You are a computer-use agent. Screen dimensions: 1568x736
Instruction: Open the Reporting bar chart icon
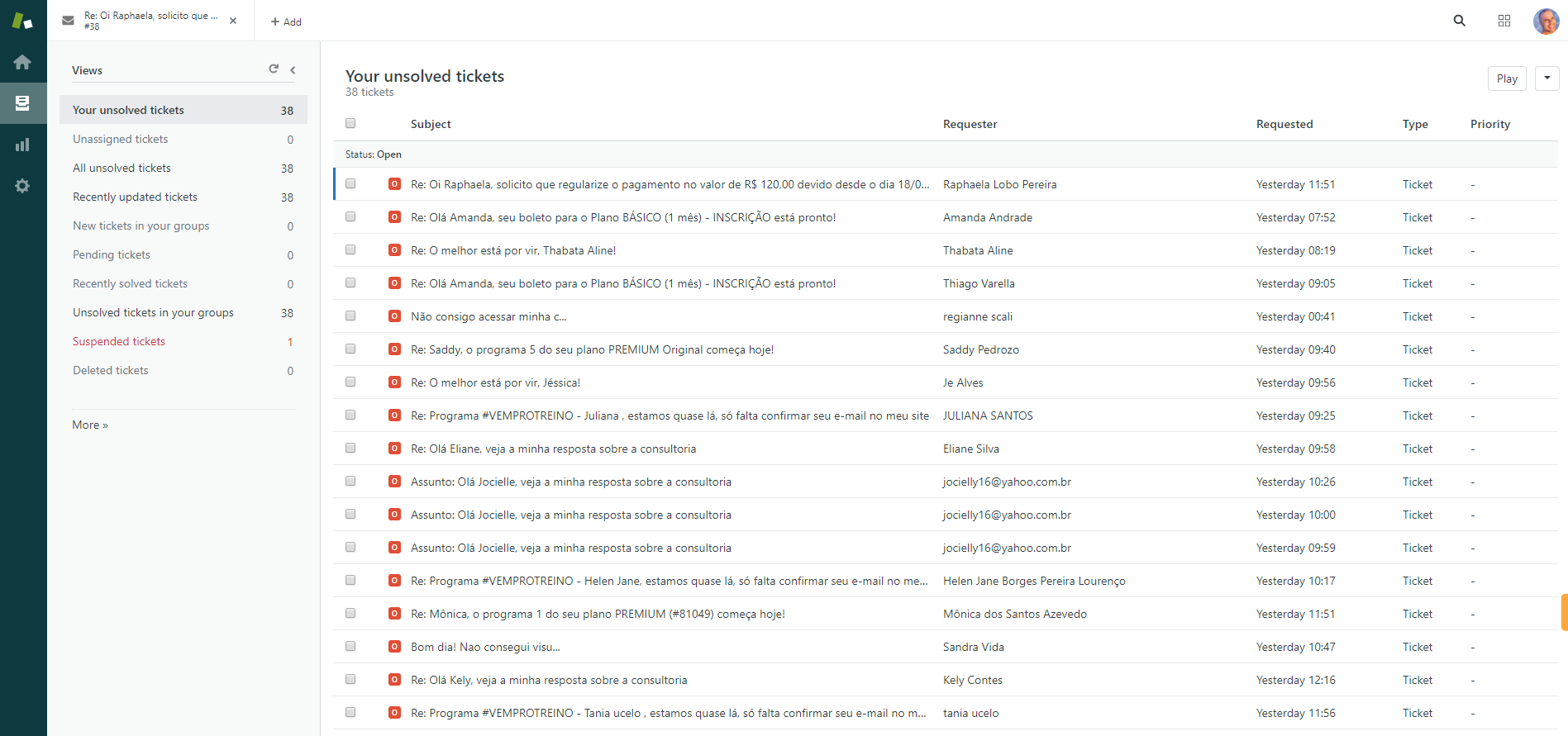tap(22, 145)
